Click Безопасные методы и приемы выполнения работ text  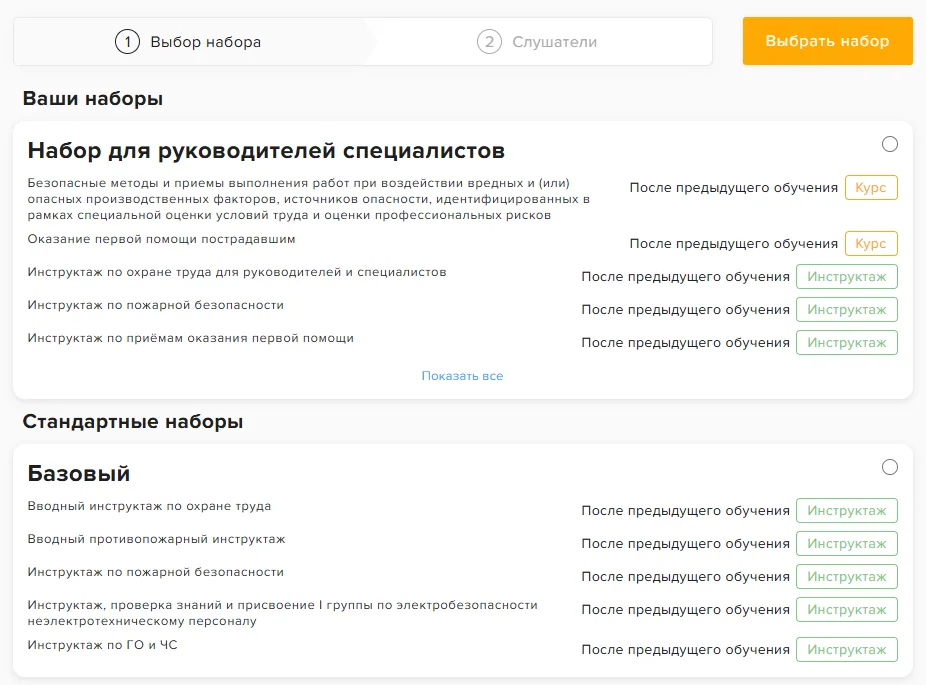click(x=308, y=199)
